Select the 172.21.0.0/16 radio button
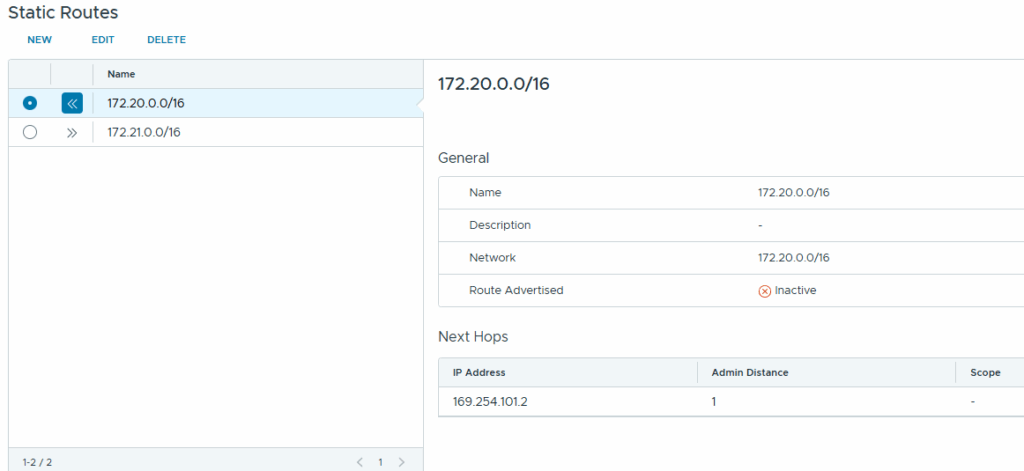 [x=30, y=132]
